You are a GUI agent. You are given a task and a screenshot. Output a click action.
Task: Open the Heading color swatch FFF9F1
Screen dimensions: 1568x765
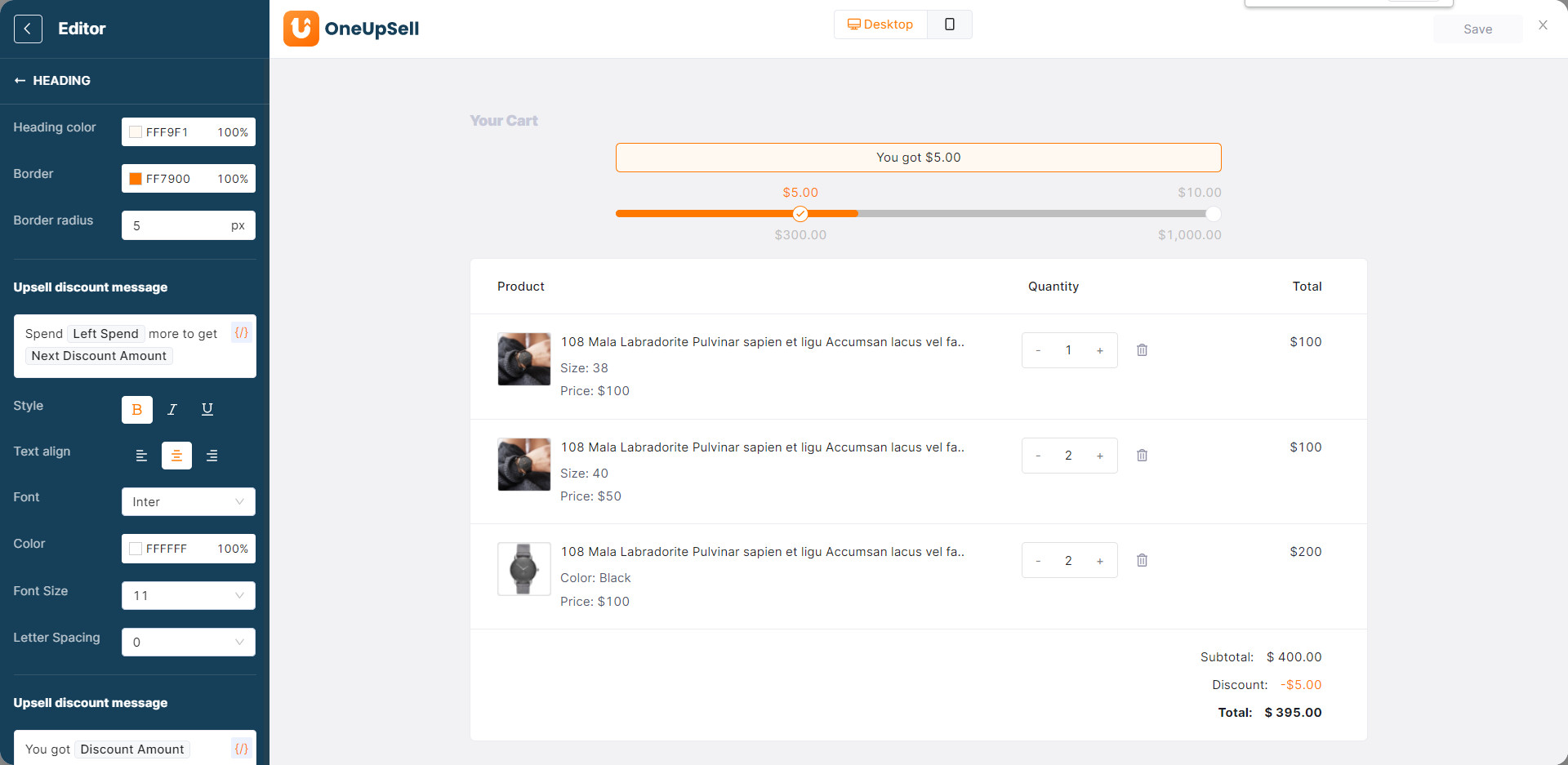[136, 132]
